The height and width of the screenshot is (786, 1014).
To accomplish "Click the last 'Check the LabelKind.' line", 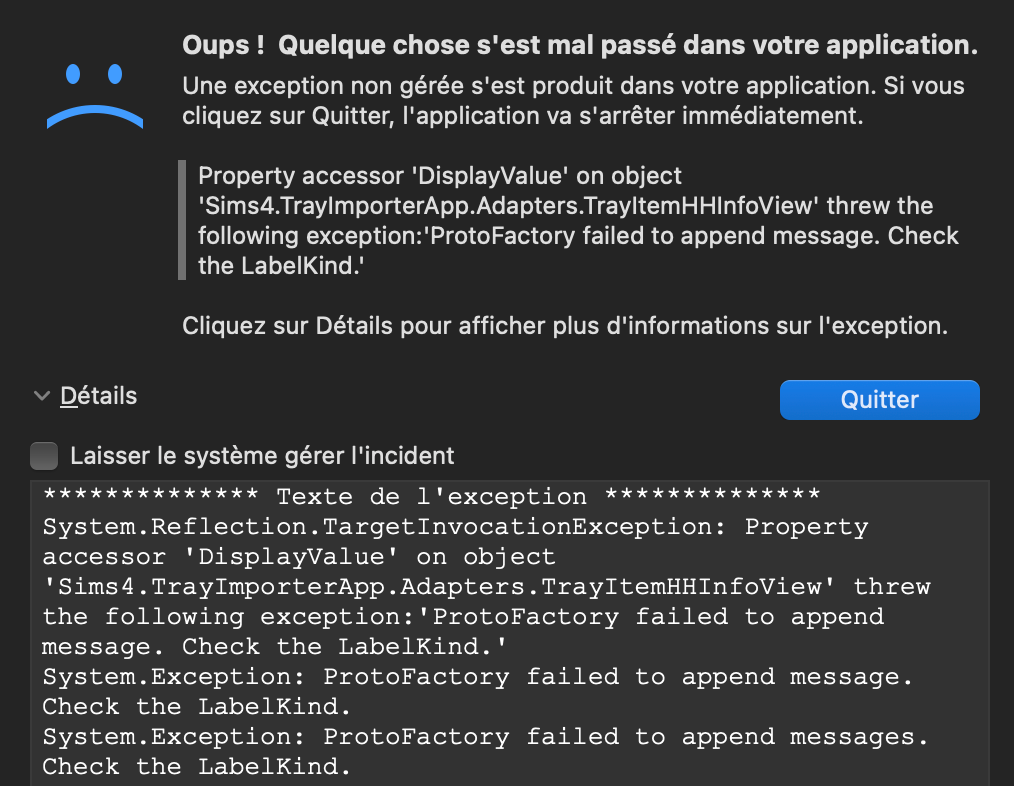I will [x=197, y=767].
